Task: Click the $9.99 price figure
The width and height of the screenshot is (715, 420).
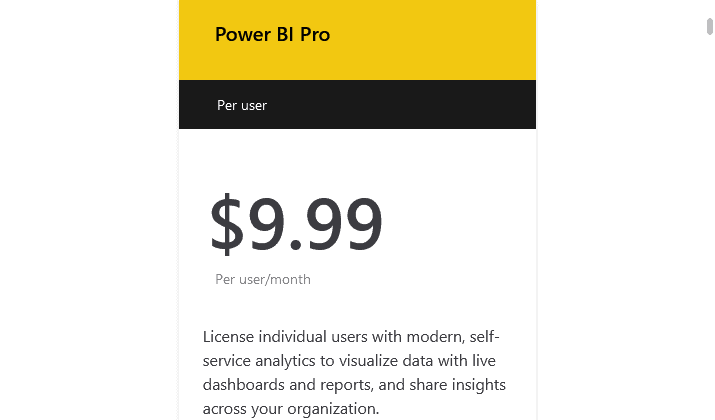Action: click(296, 223)
